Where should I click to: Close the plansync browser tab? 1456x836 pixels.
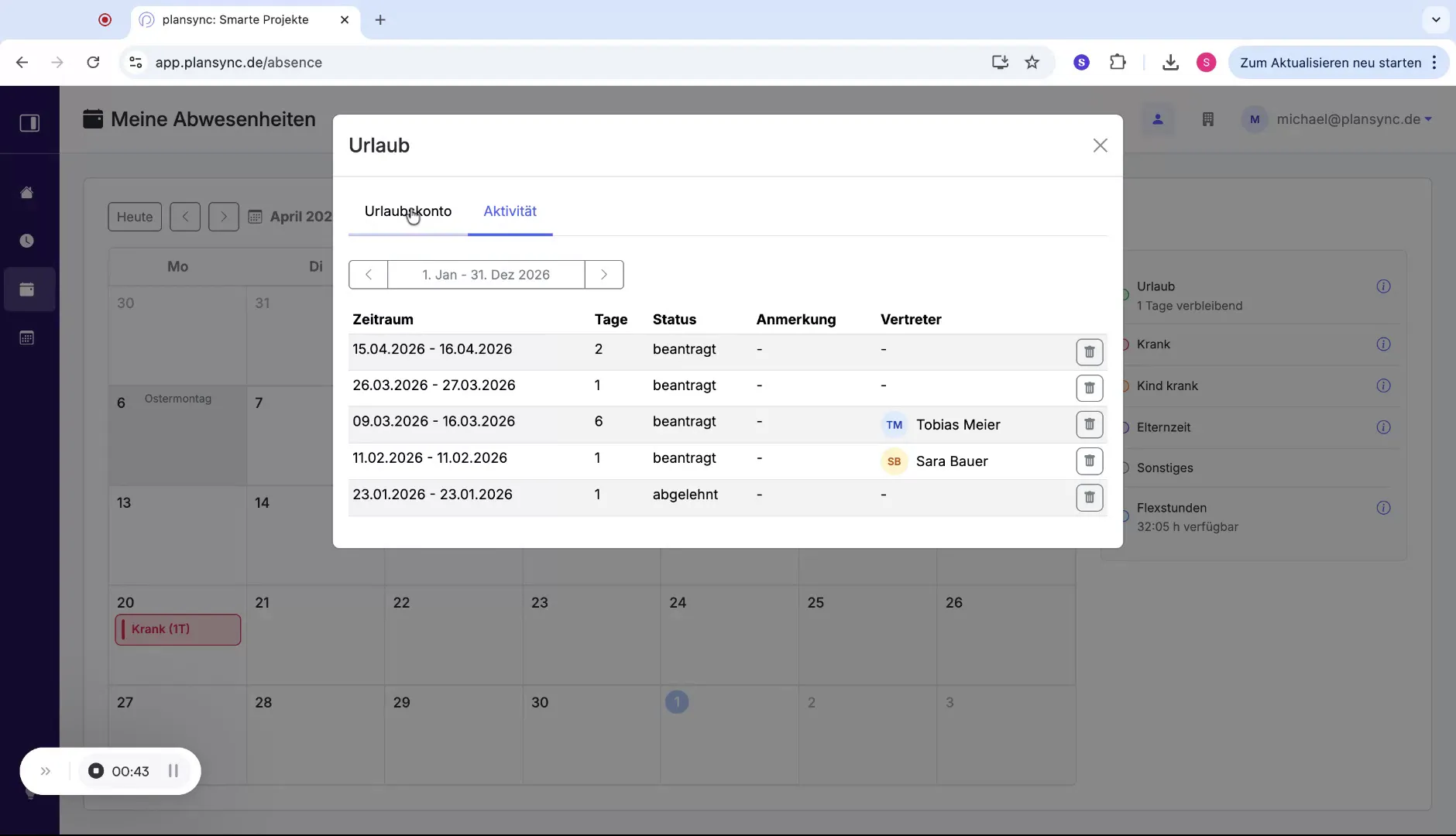pyautogui.click(x=345, y=20)
